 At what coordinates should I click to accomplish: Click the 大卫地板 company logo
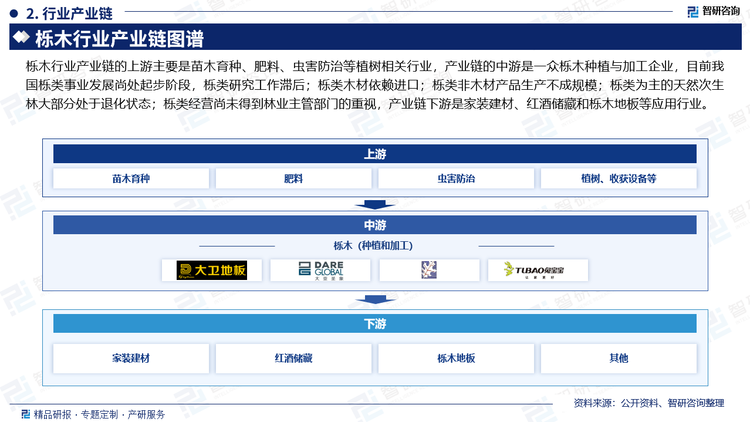coord(211,270)
